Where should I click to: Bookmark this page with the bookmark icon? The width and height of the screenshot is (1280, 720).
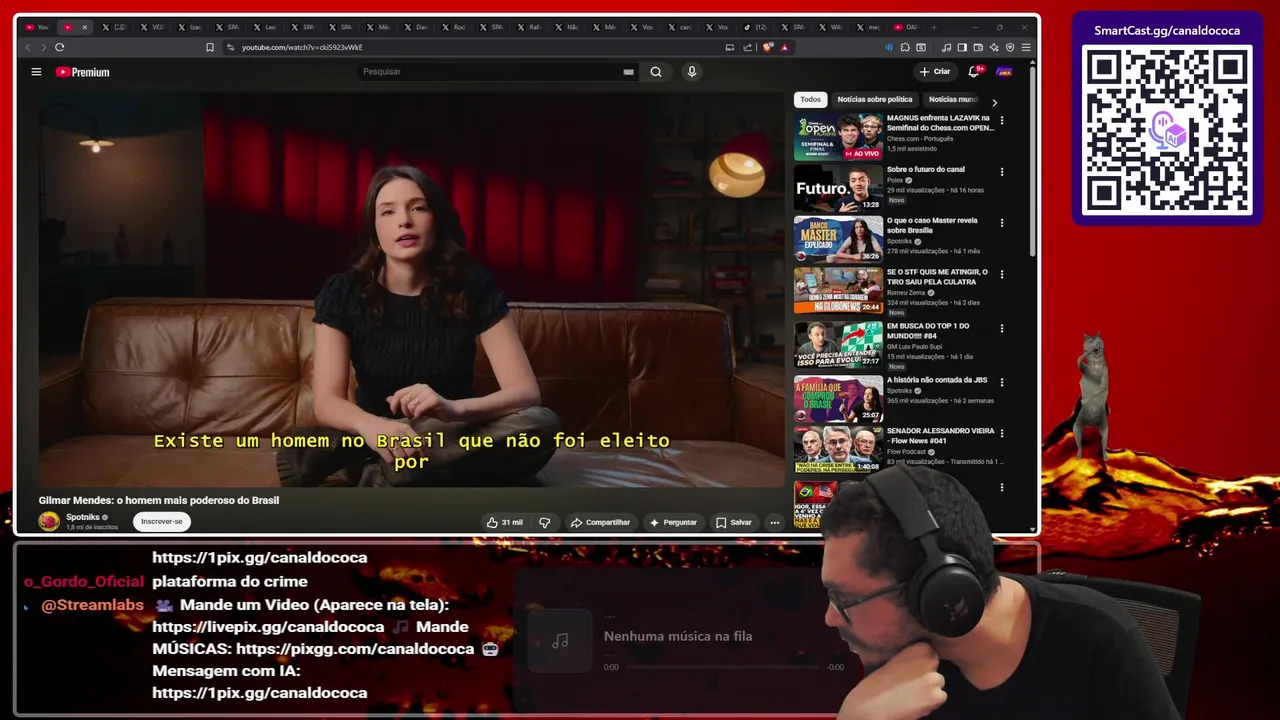point(210,47)
